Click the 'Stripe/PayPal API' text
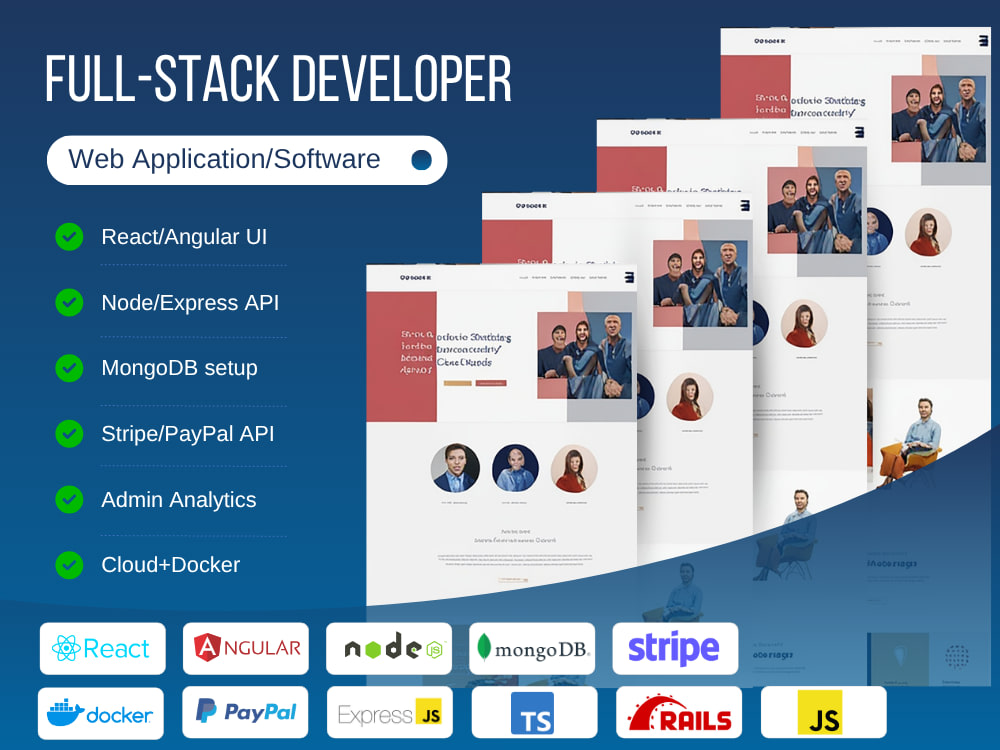This screenshot has width=1000, height=750. 188,434
